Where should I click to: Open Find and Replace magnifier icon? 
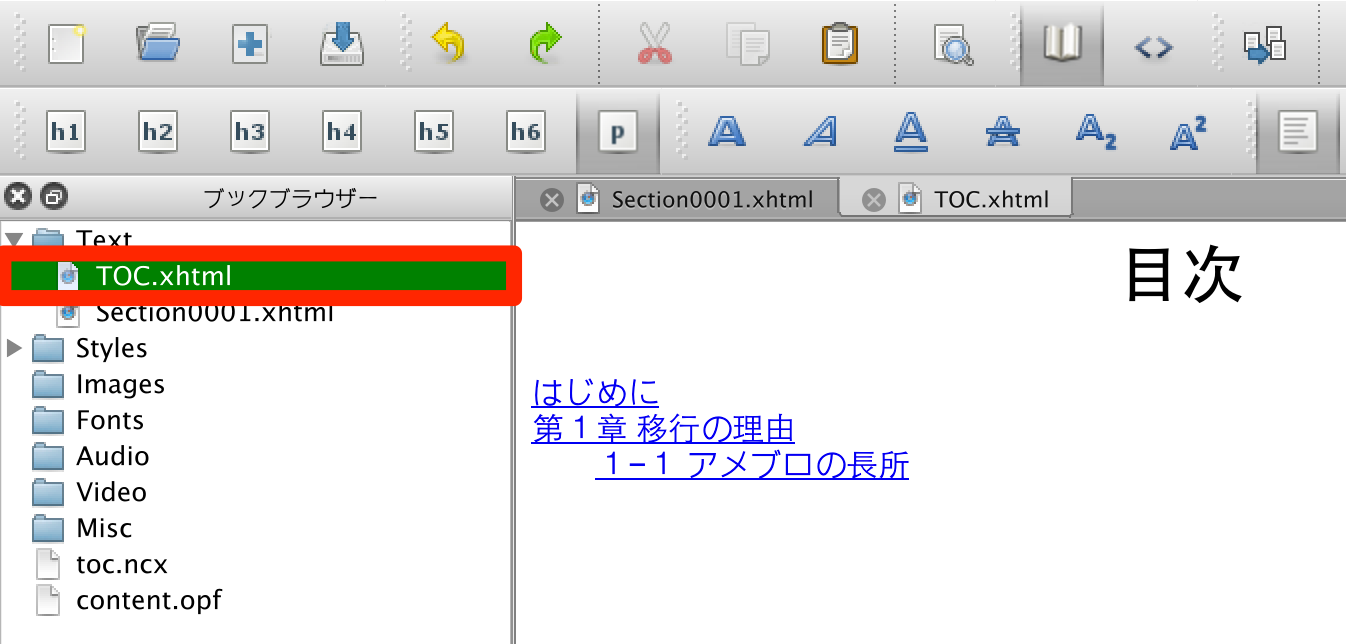[953, 45]
